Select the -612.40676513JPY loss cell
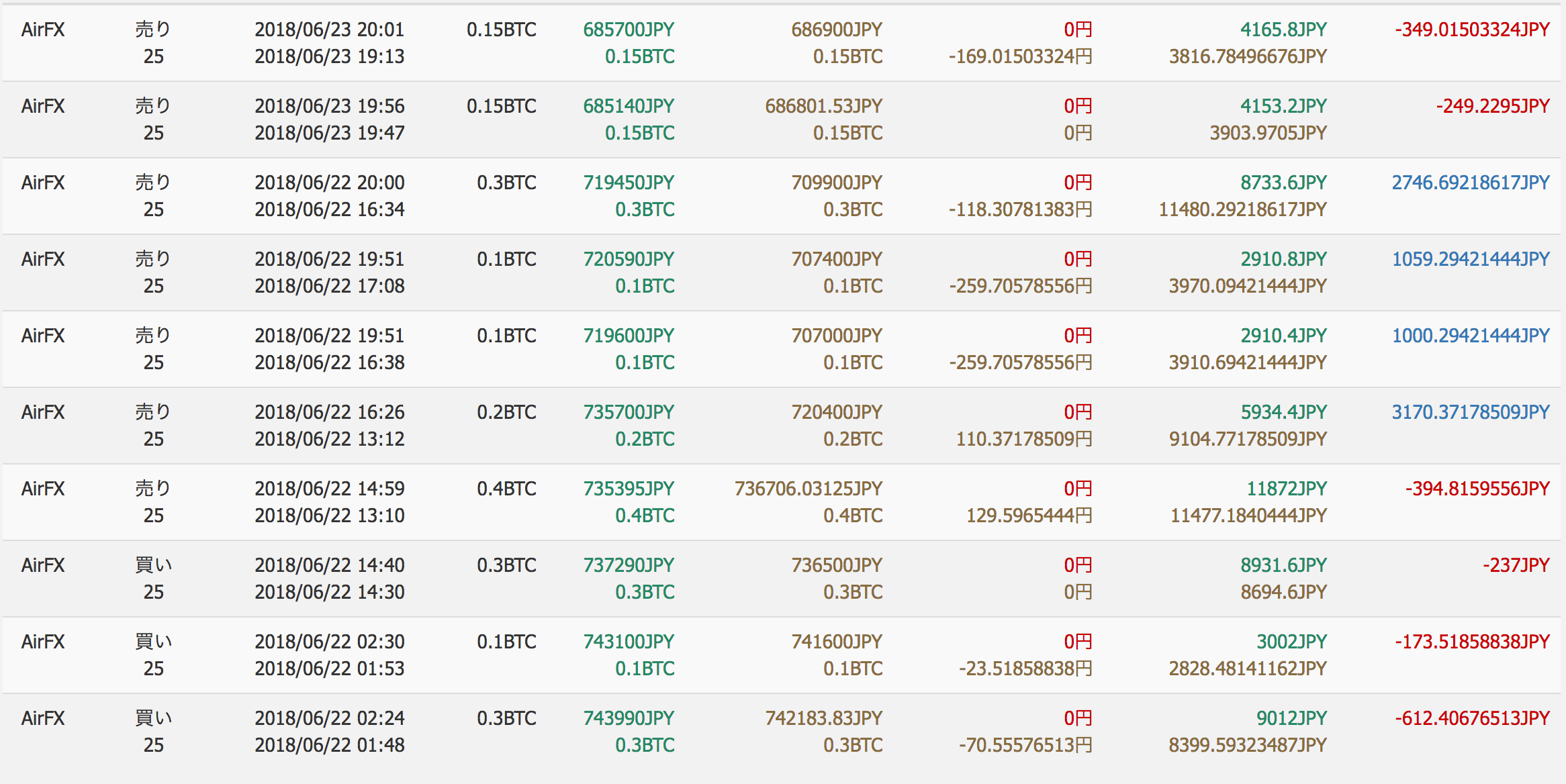The width and height of the screenshot is (1566, 784). point(1472,718)
